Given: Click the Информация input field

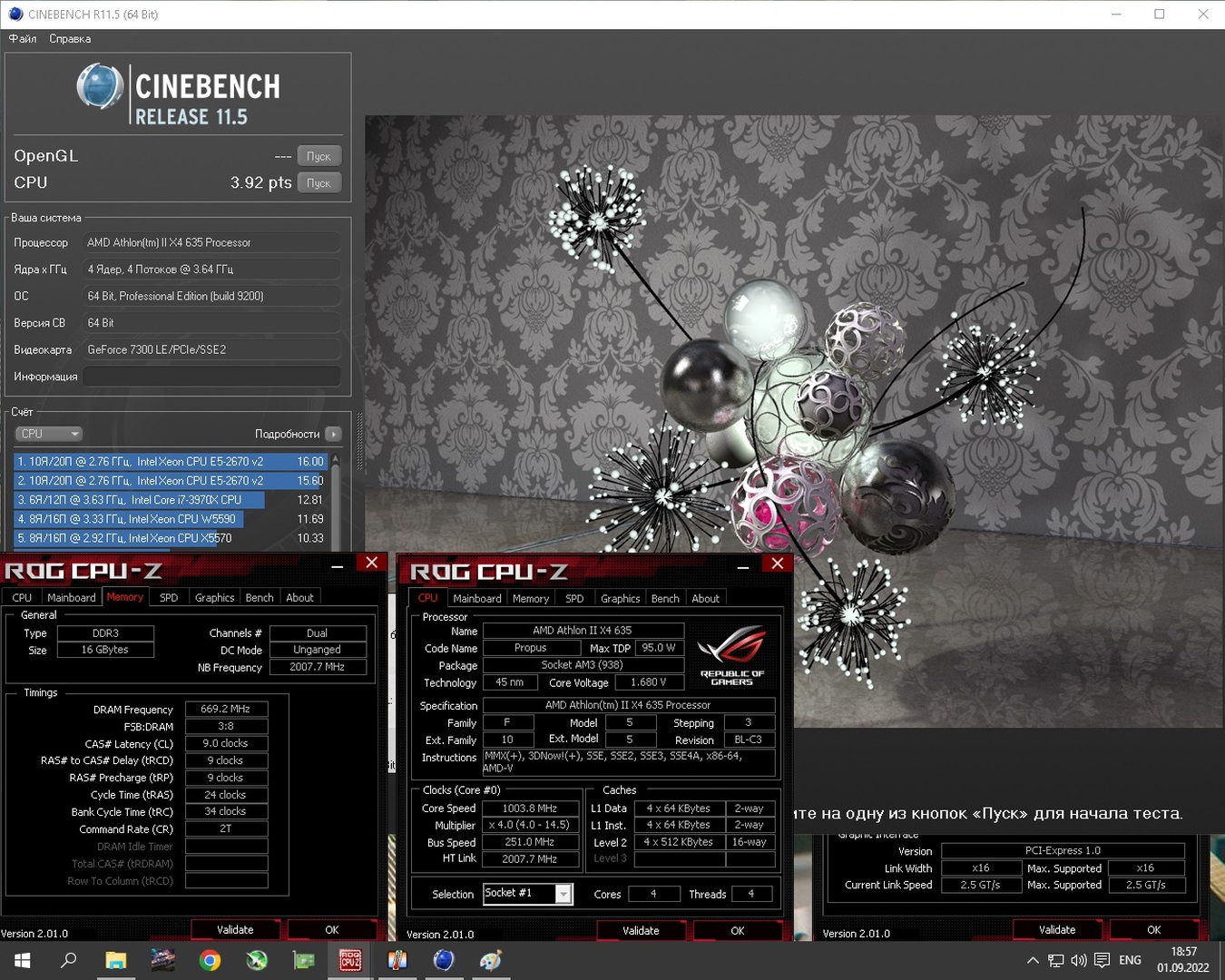Looking at the screenshot, I should [x=212, y=377].
